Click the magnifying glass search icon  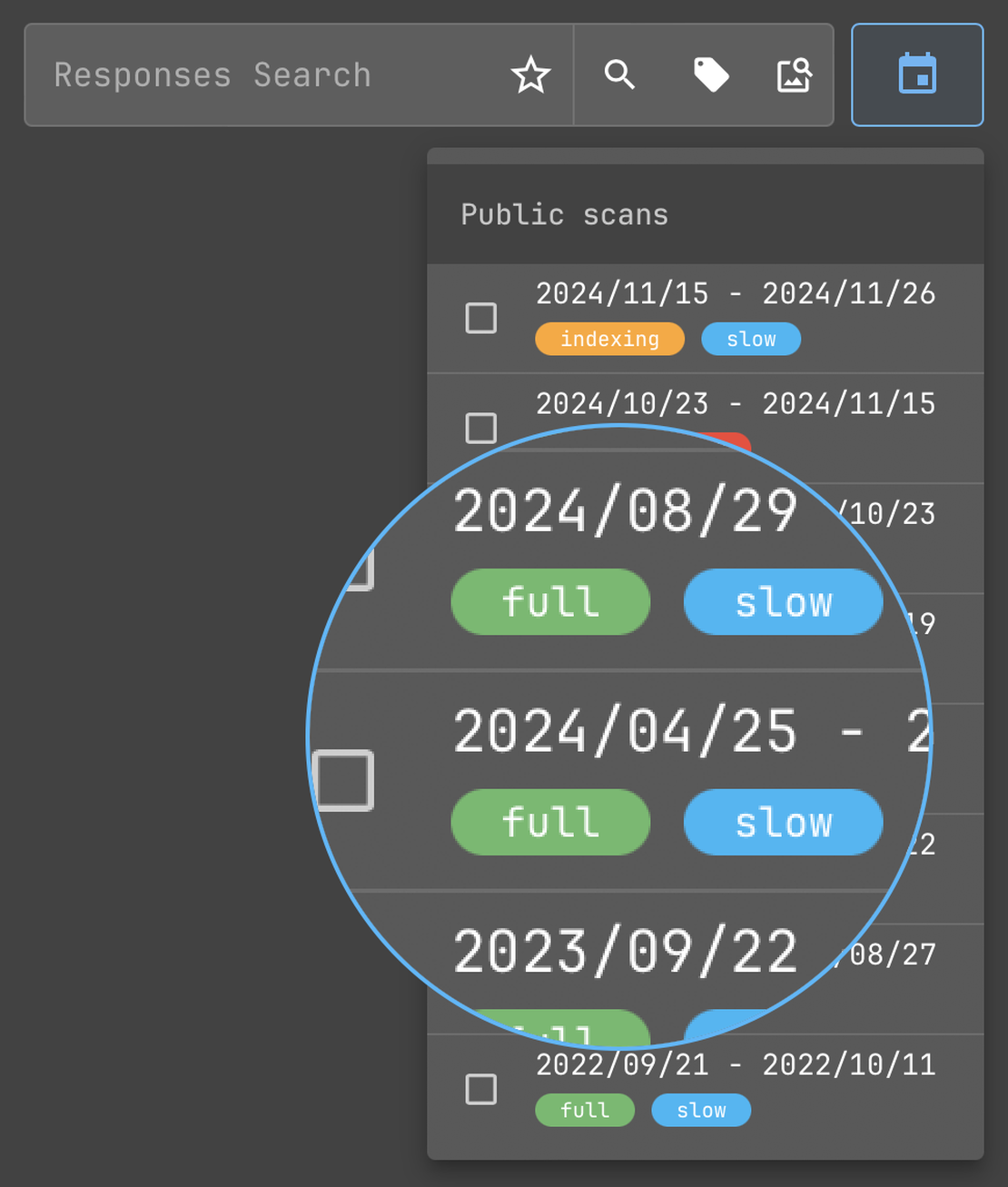619,74
